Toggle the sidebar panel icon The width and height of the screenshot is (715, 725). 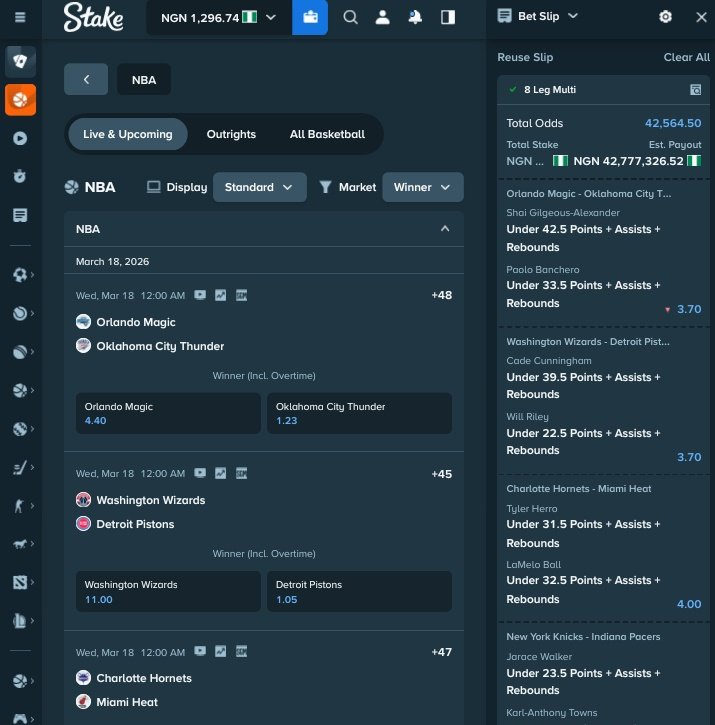coord(448,18)
